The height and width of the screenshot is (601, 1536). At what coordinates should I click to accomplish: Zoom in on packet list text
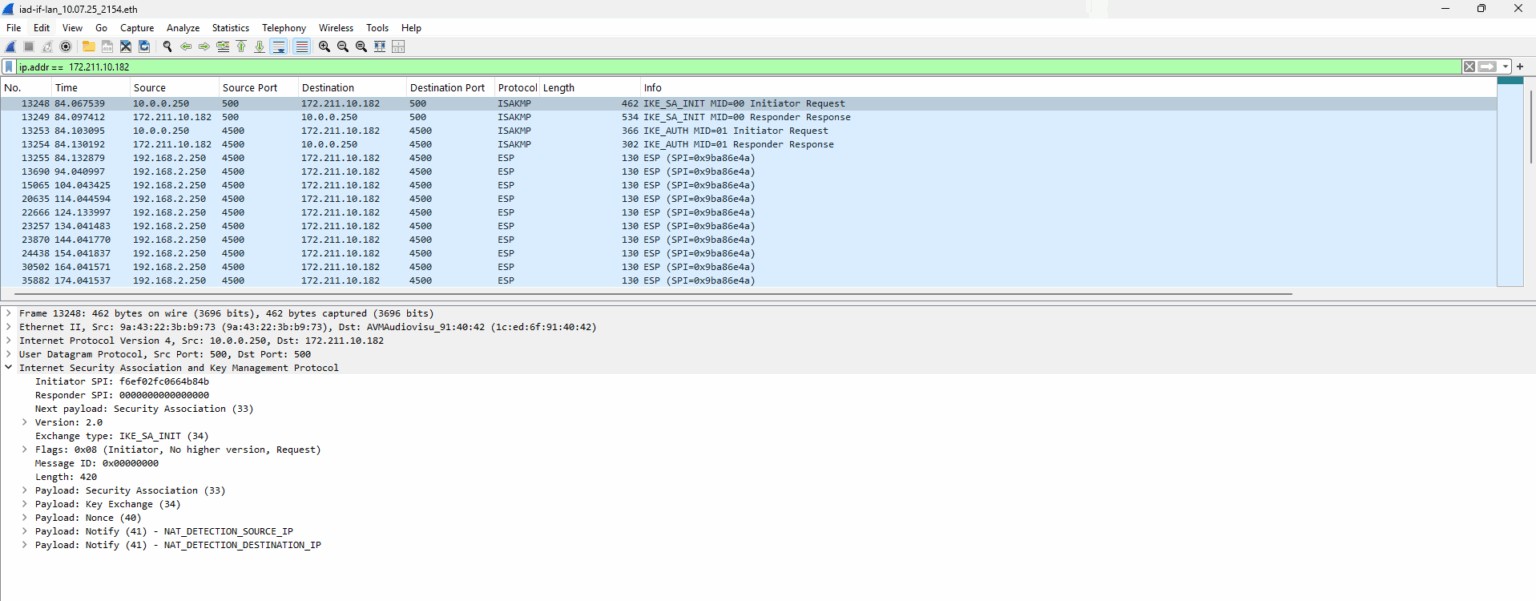(x=325, y=46)
